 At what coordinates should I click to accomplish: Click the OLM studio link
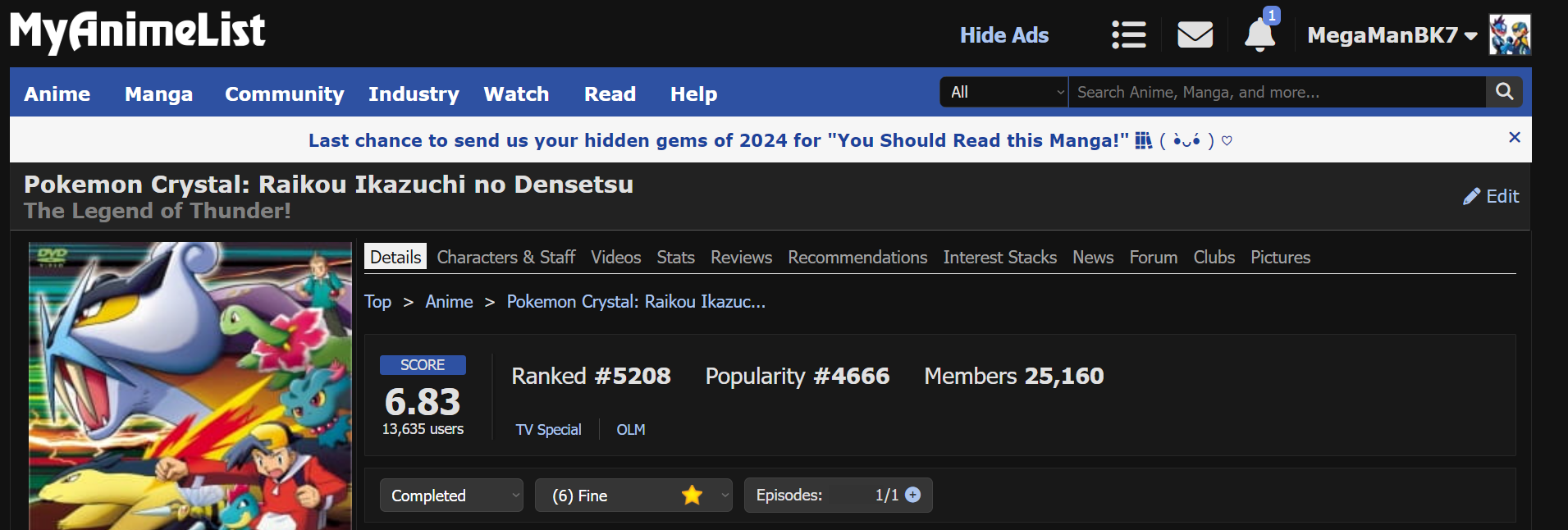point(631,430)
